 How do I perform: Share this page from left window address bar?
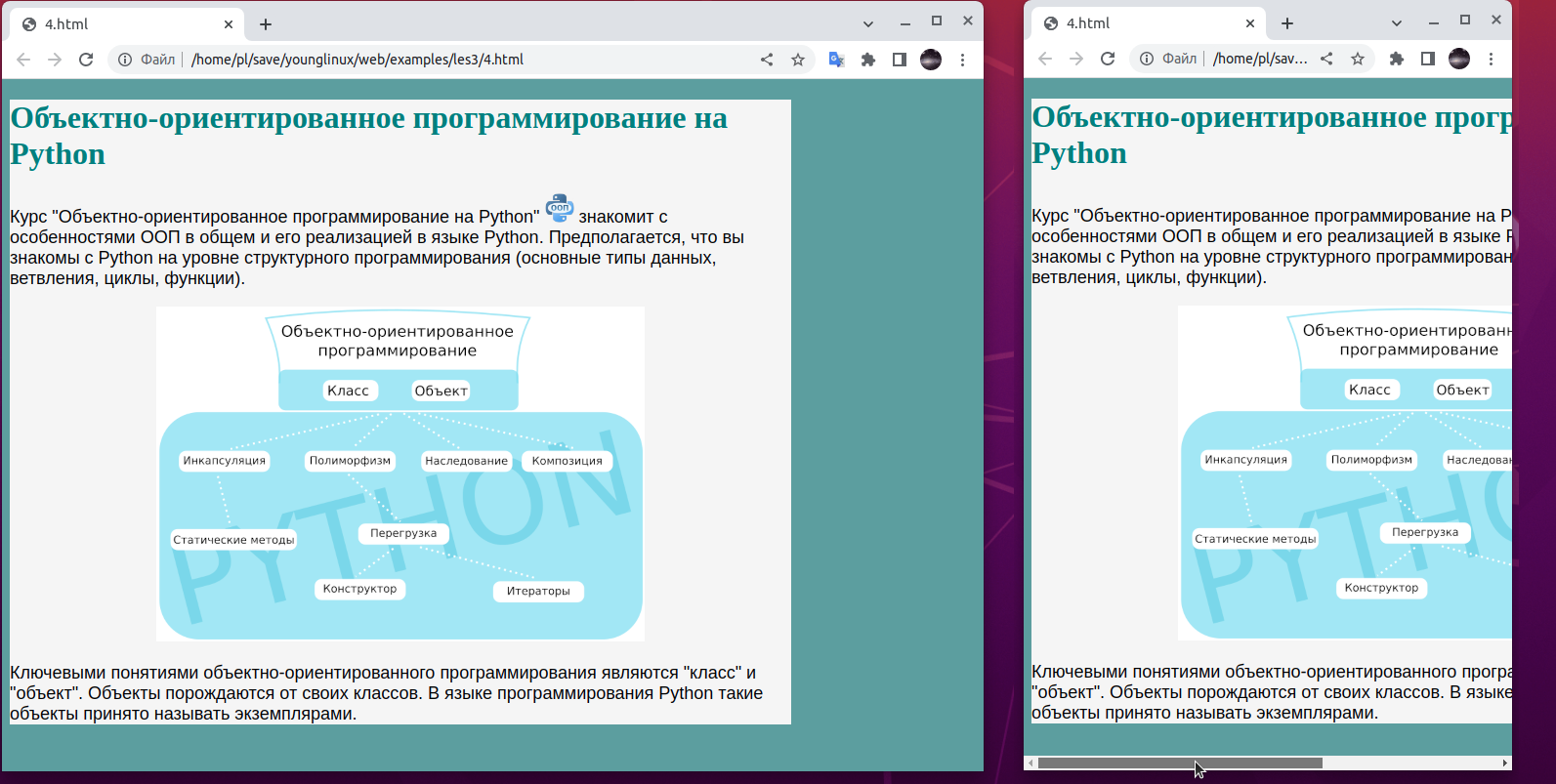click(x=767, y=60)
